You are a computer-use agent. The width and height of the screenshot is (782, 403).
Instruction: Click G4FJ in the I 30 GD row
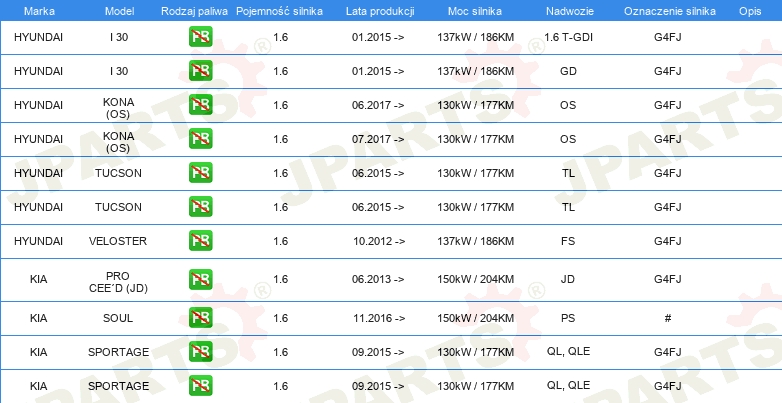click(x=668, y=71)
